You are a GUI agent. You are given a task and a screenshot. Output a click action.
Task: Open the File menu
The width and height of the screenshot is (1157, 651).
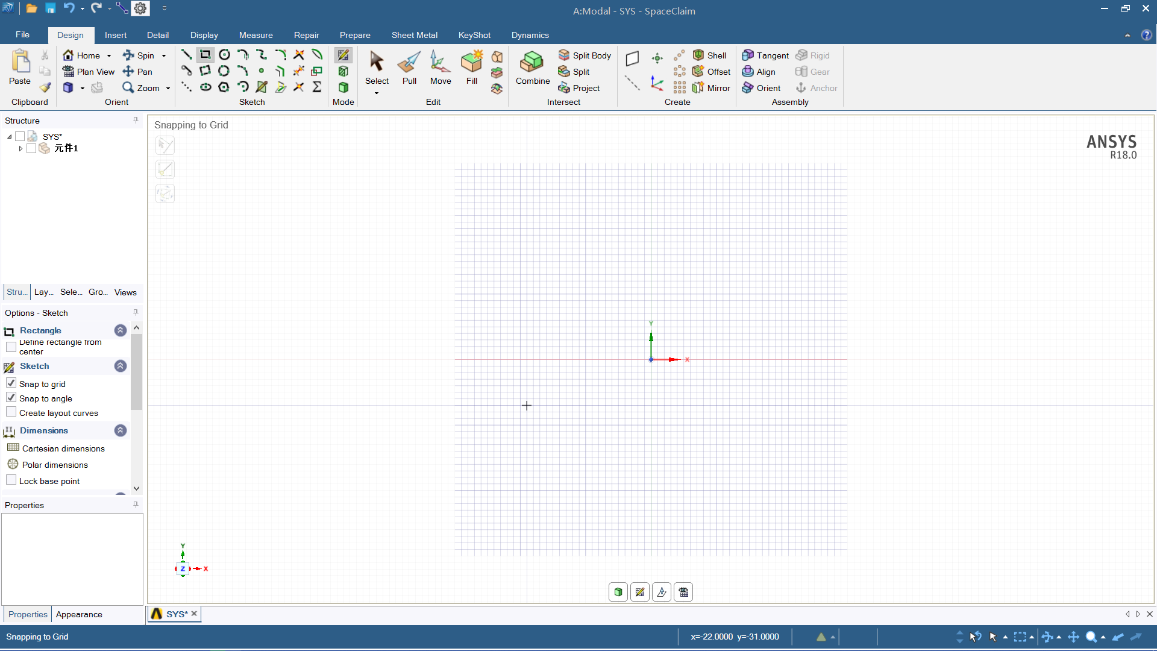point(22,35)
